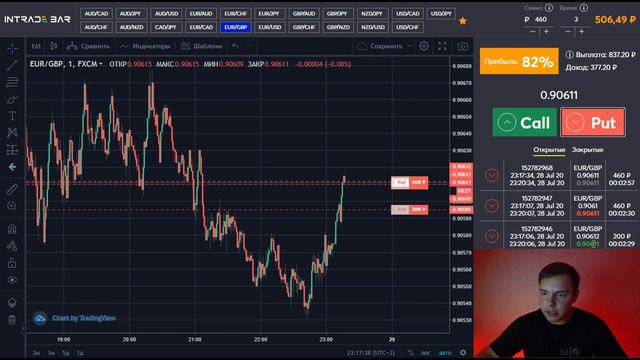Screen dimensions: 640x360
Task: Toggle magnet mode for drawings
Action: pos(12,229)
